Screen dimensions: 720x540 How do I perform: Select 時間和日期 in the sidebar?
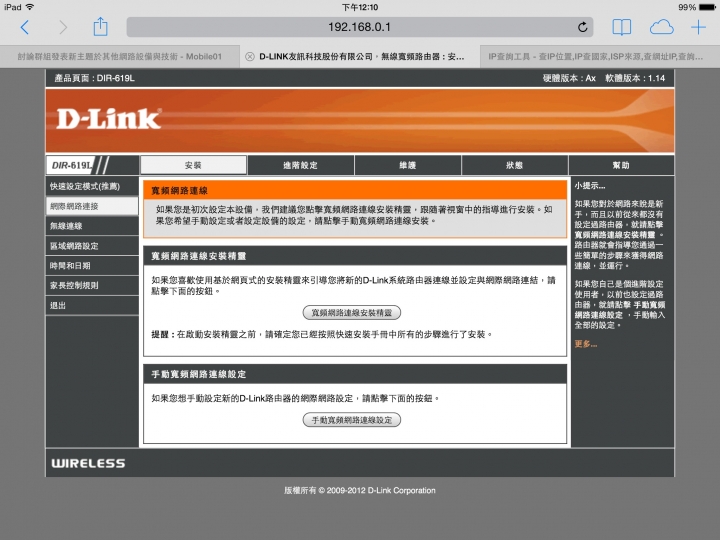point(92,265)
